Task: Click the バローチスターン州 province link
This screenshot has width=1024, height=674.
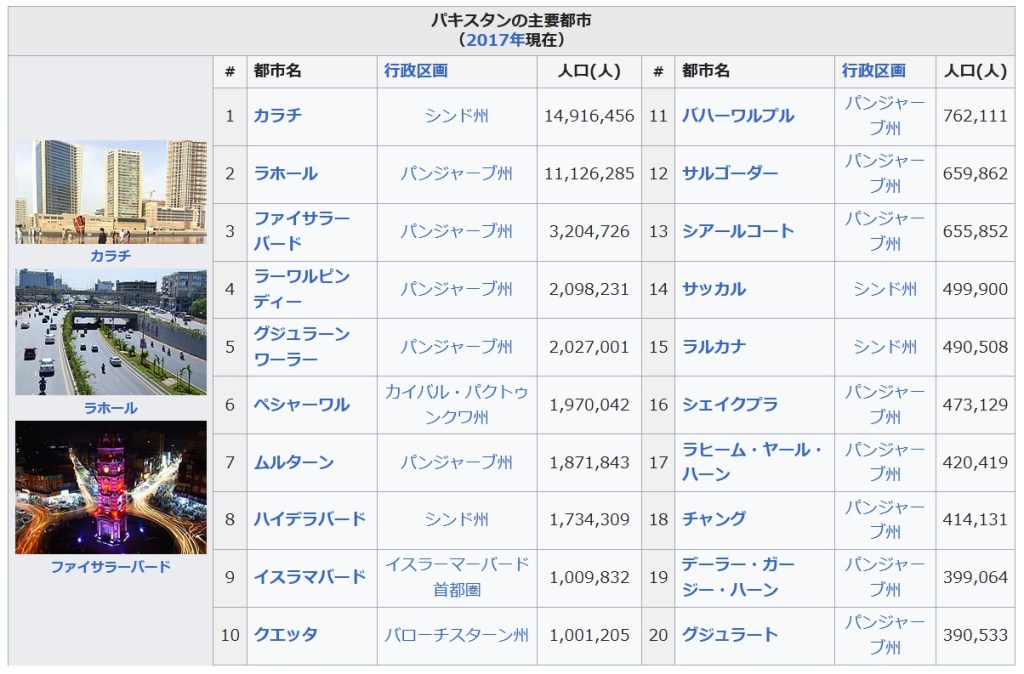Action: click(x=456, y=635)
